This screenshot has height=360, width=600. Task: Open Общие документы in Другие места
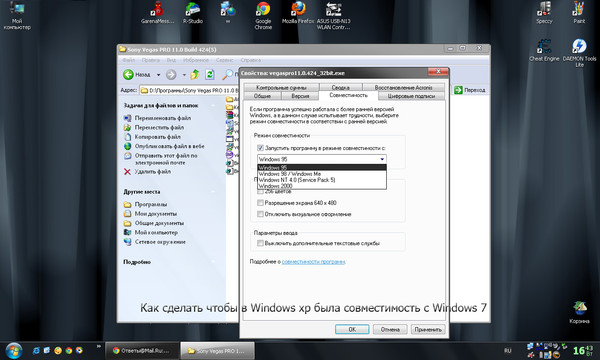point(159,223)
